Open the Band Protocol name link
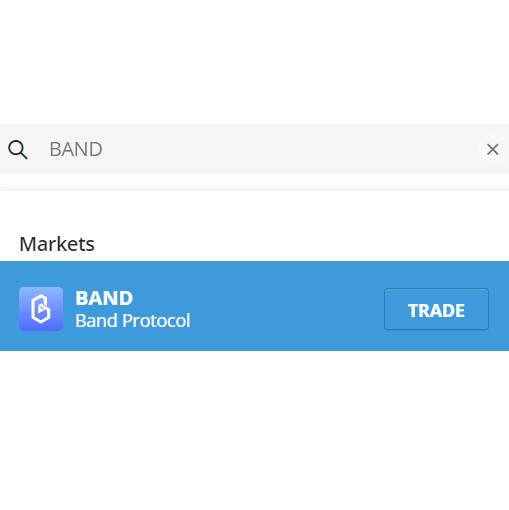Viewport: 509px width, 510px height. pyautogui.click(x=132, y=321)
